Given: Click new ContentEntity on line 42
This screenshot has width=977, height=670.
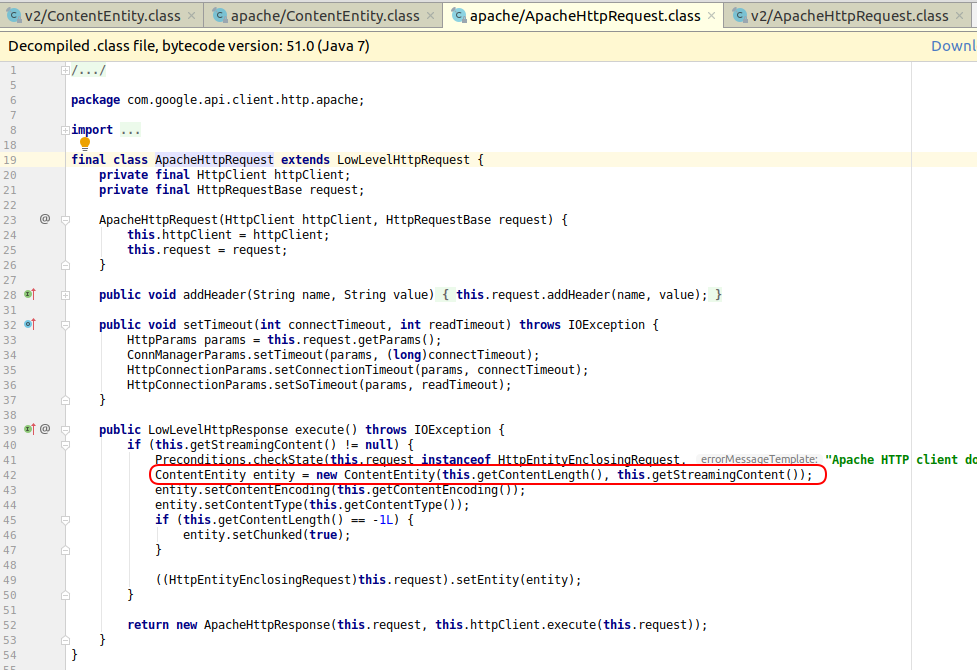Looking at the screenshot, I should (x=375, y=475).
